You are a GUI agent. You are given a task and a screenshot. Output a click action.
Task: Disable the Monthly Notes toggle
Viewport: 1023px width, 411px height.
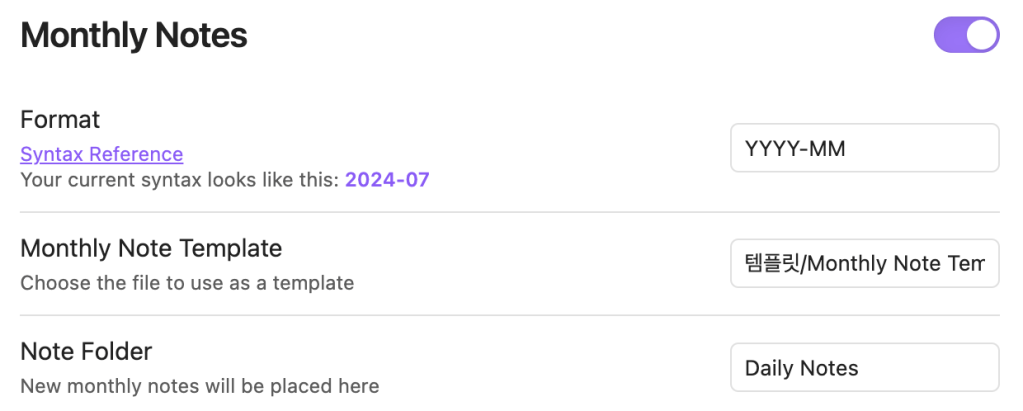pyautogui.click(x=966, y=34)
